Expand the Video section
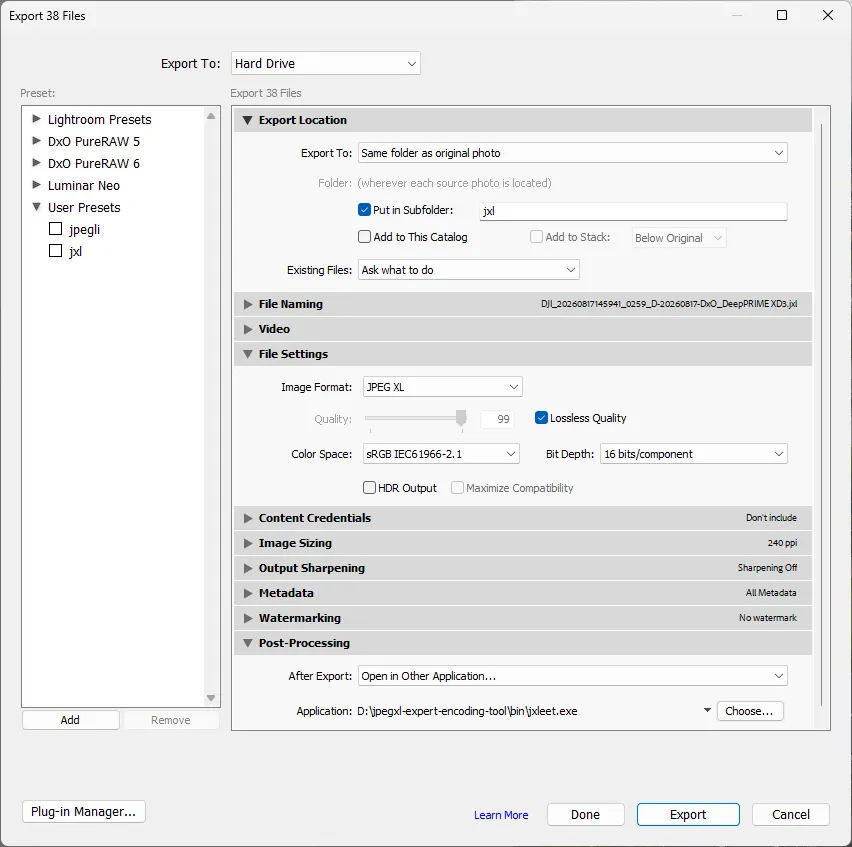This screenshot has width=852, height=847. (x=248, y=329)
